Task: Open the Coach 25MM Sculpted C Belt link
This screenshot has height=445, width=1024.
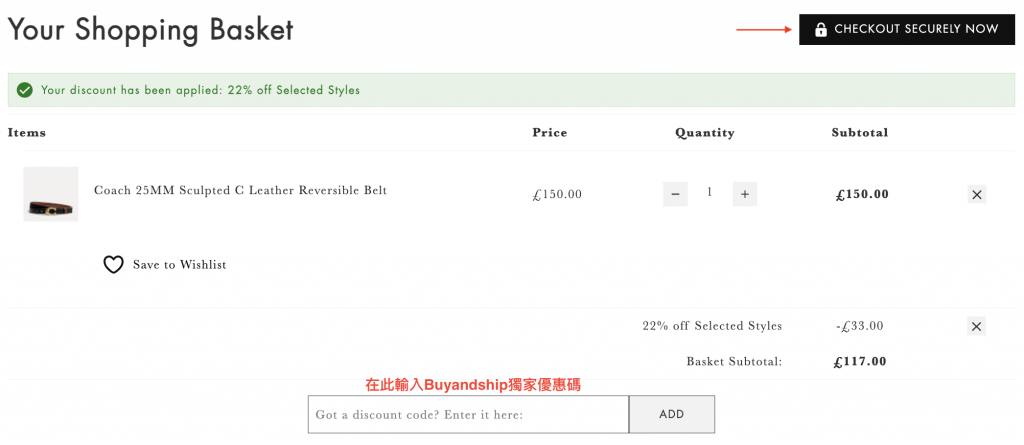Action: (240, 190)
